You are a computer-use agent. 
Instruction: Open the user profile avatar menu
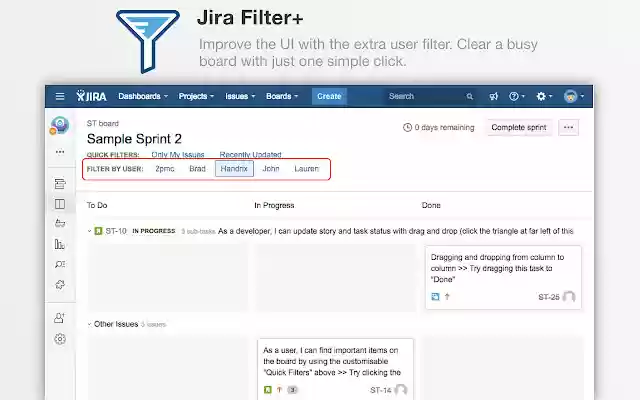tap(574, 96)
